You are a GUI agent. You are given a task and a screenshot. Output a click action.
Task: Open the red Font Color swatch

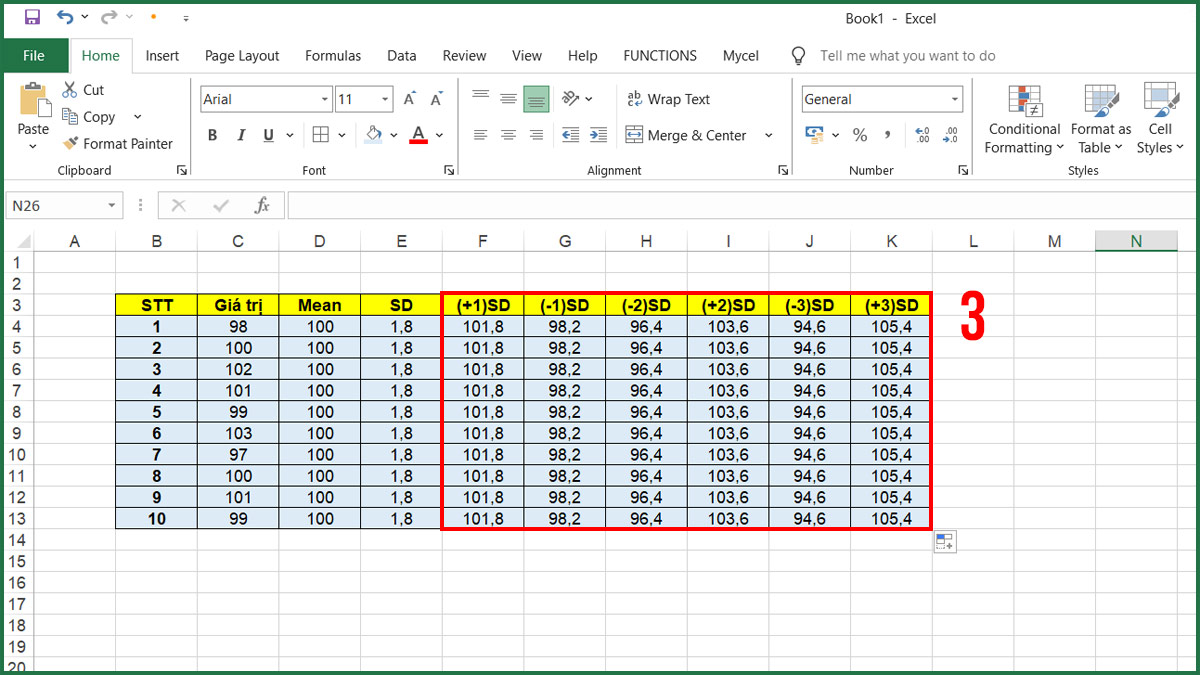pyautogui.click(x=420, y=135)
